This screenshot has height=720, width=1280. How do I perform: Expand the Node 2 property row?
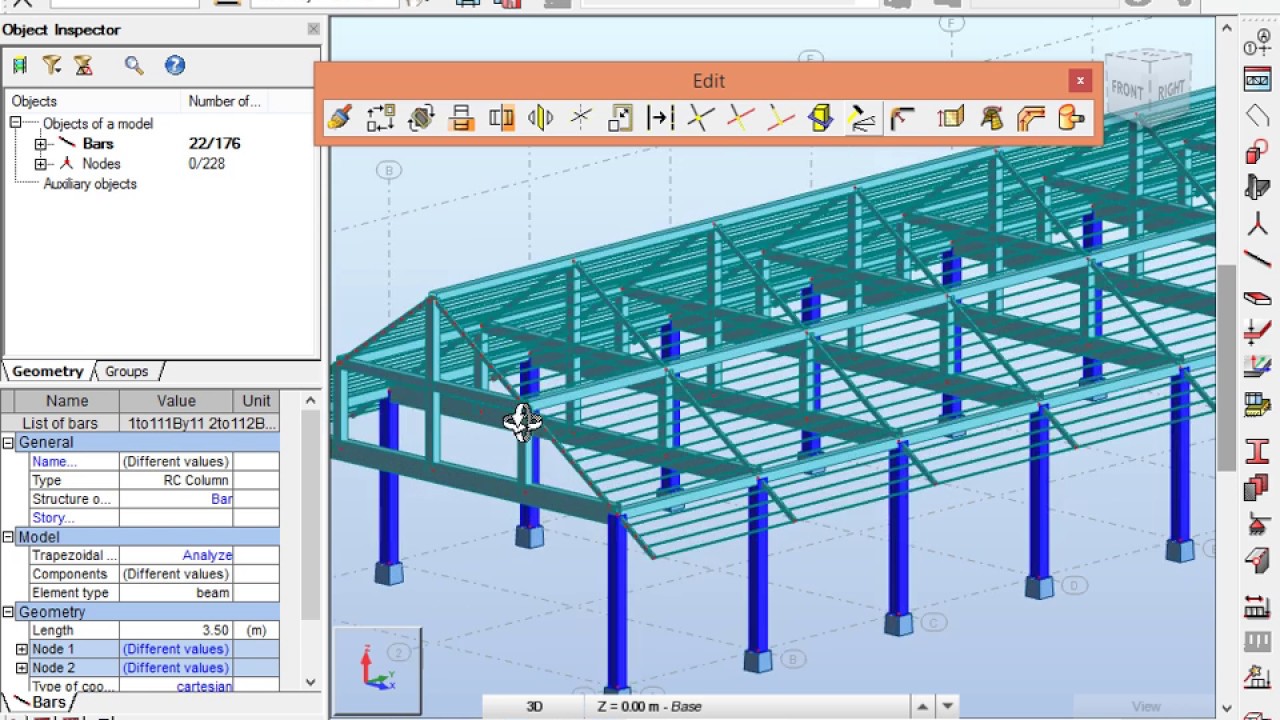(x=22, y=668)
